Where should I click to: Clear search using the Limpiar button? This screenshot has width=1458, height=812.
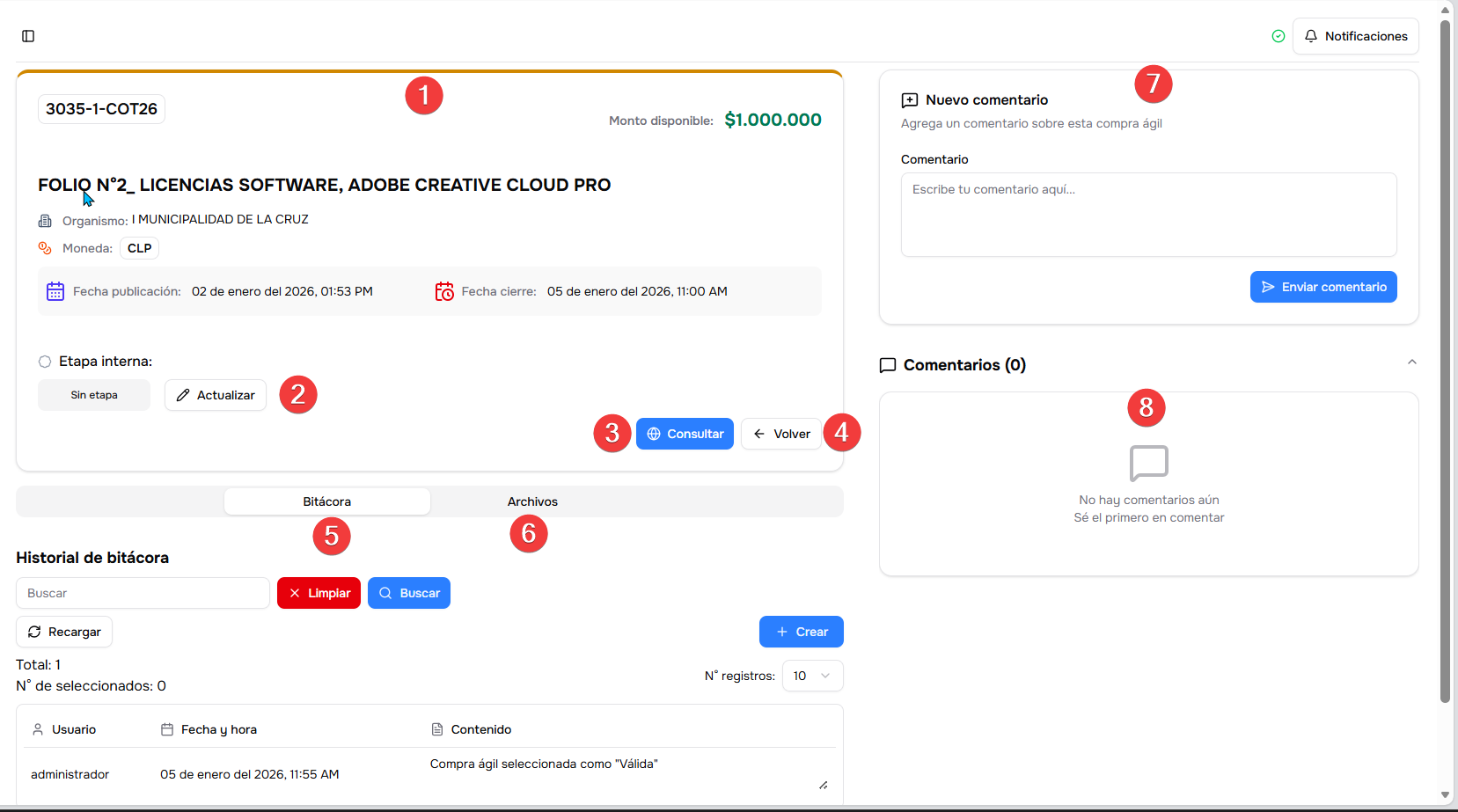[x=319, y=593]
